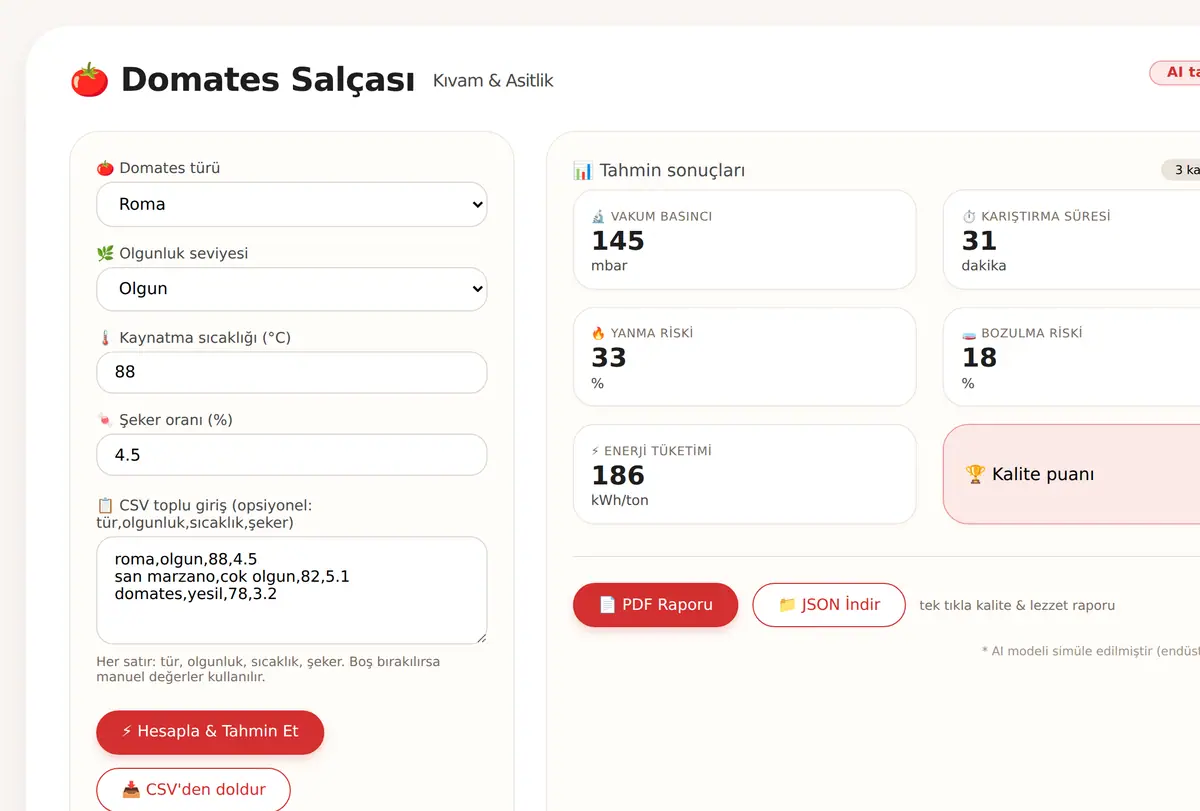Open the Domates türü dropdown showing Roma
Viewport: 1200px width, 811px height.
[x=292, y=204]
